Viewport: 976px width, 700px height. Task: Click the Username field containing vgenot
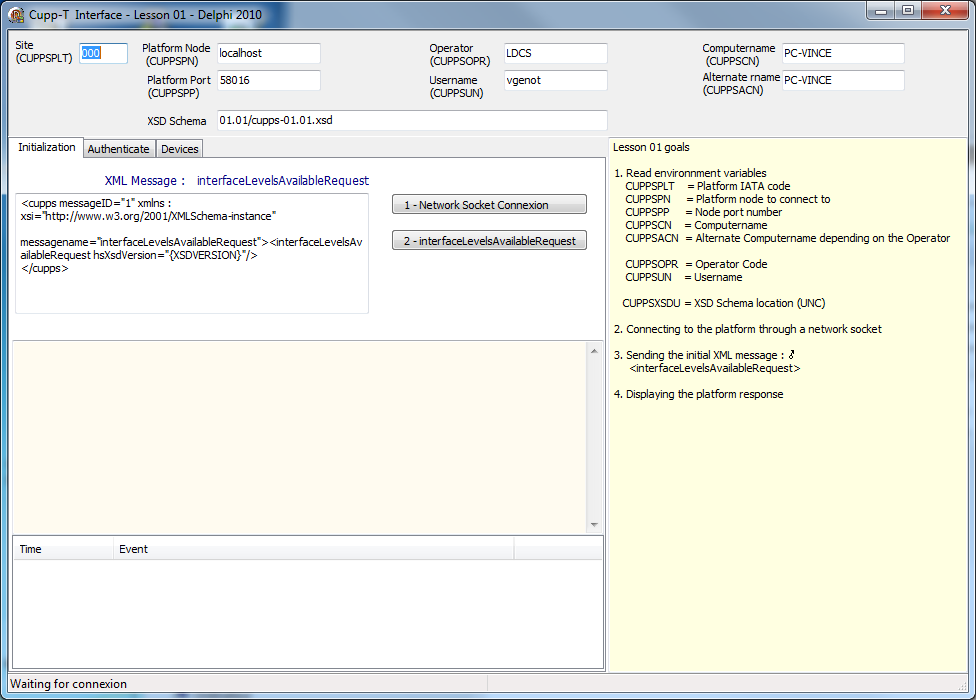pos(555,80)
